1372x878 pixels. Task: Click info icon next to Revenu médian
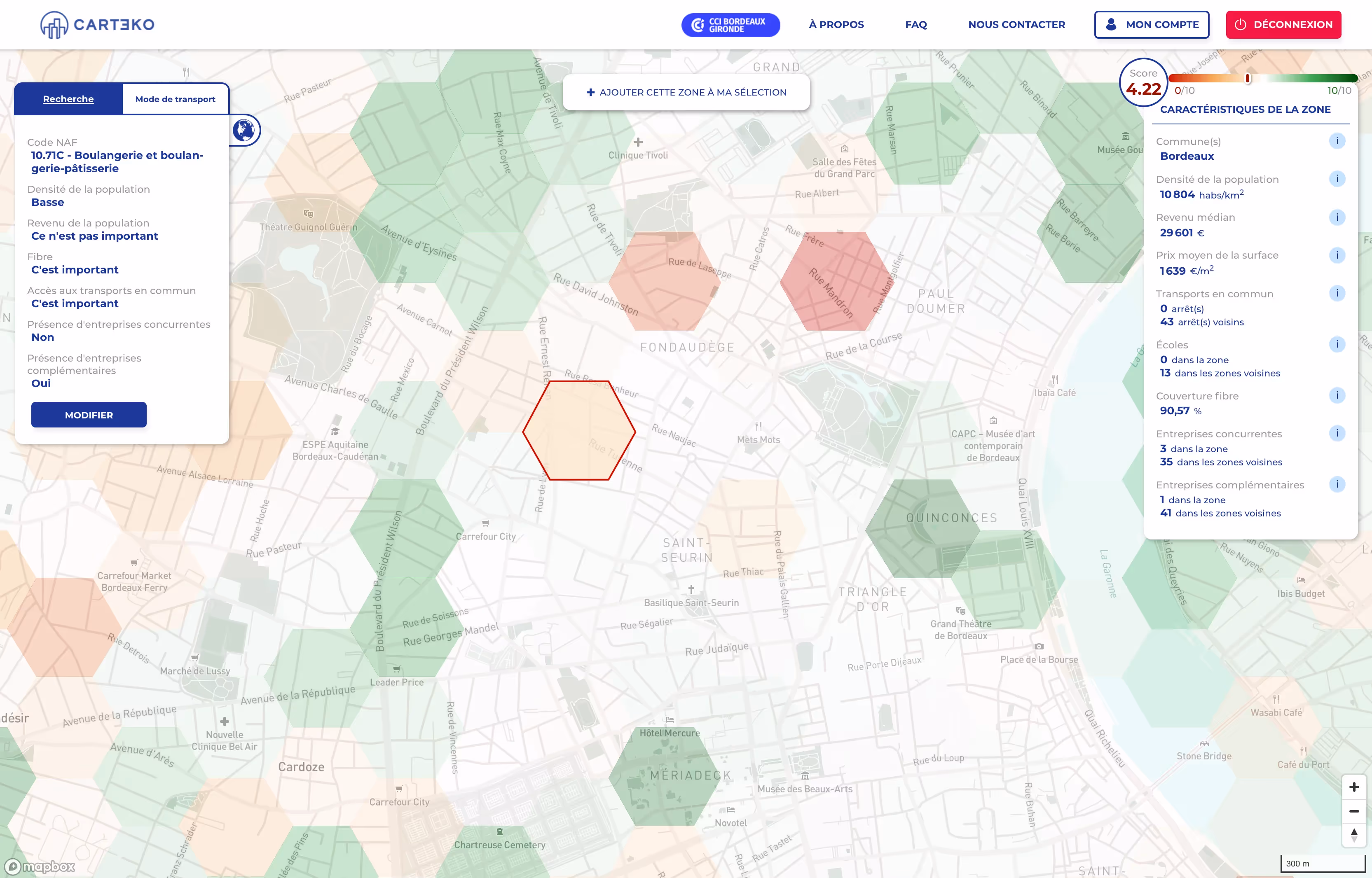1337,217
